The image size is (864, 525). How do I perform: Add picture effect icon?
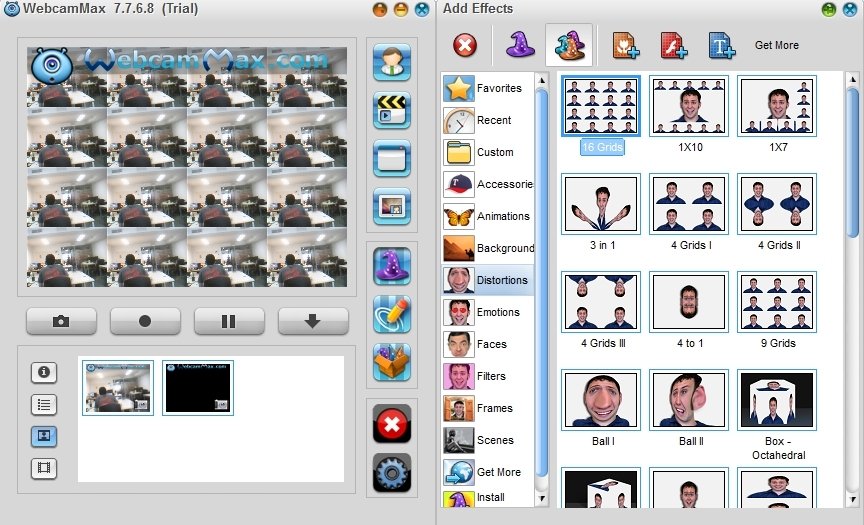click(x=626, y=45)
